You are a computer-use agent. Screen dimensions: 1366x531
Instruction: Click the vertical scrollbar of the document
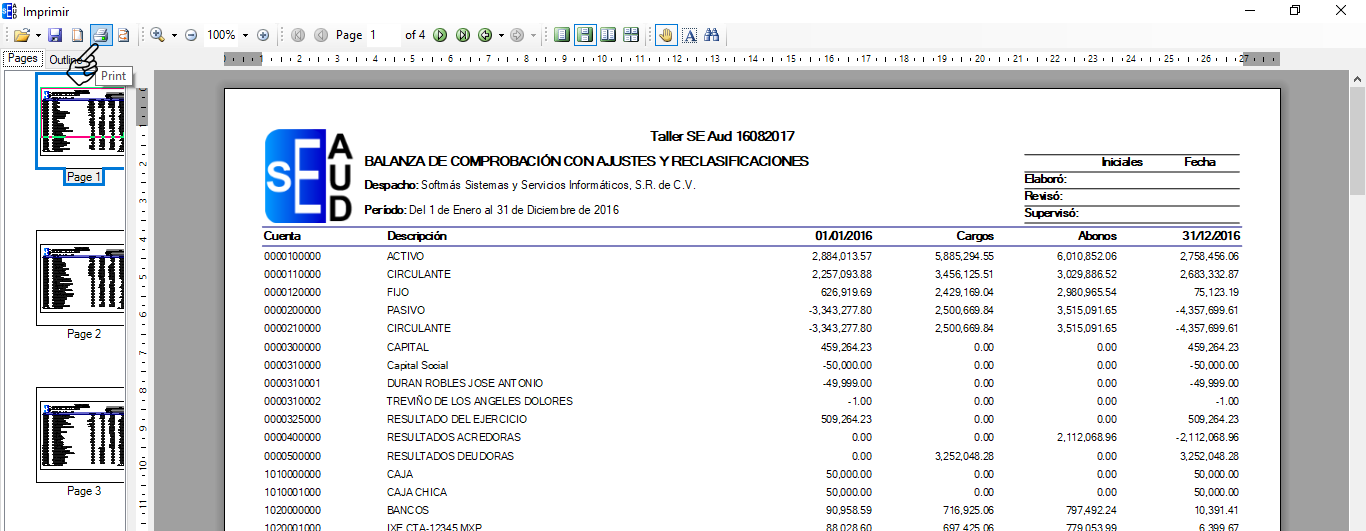point(1357,300)
